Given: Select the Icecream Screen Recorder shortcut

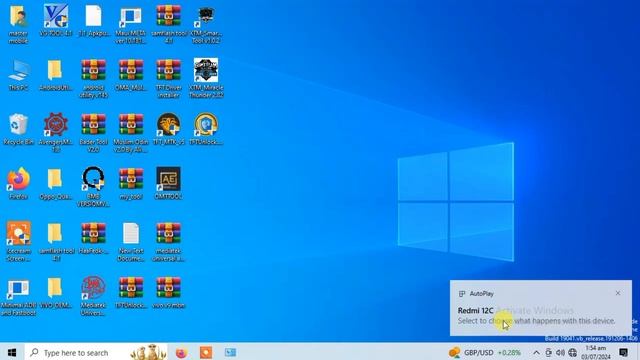Looking at the screenshot, I should pyautogui.click(x=18, y=233).
